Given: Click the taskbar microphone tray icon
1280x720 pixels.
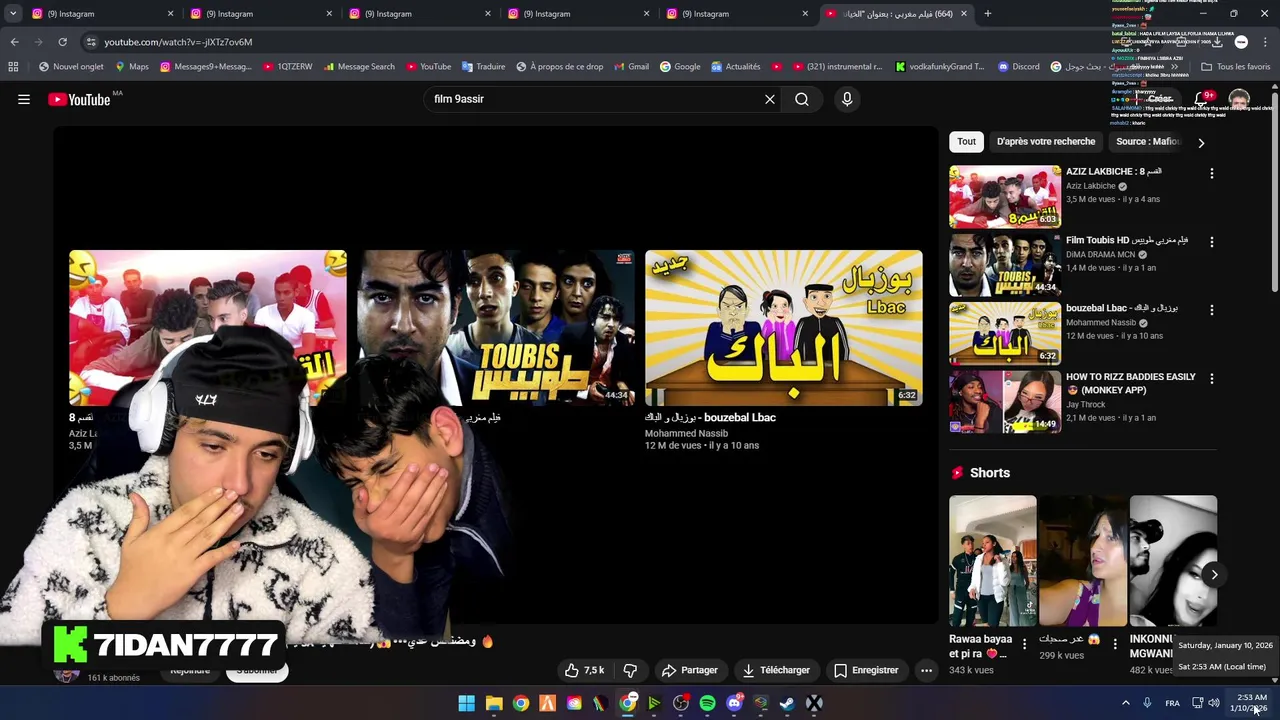Looking at the screenshot, I should pyautogui.click(x=1147, y=703).
